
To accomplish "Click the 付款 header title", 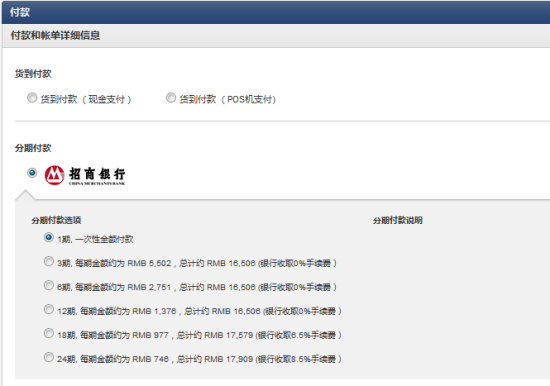I will point(20,12).
